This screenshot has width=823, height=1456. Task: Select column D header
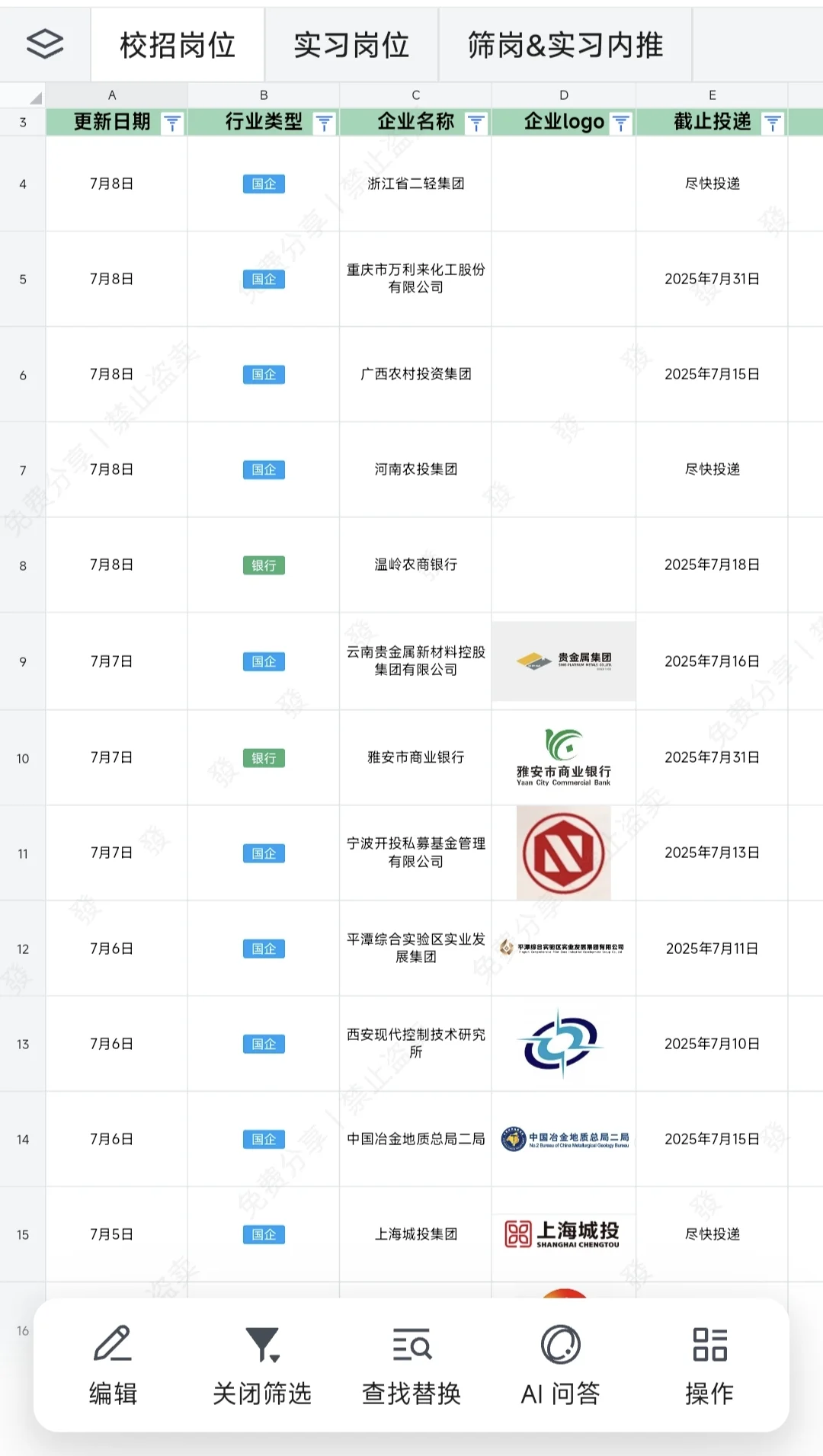pos(564,95)
